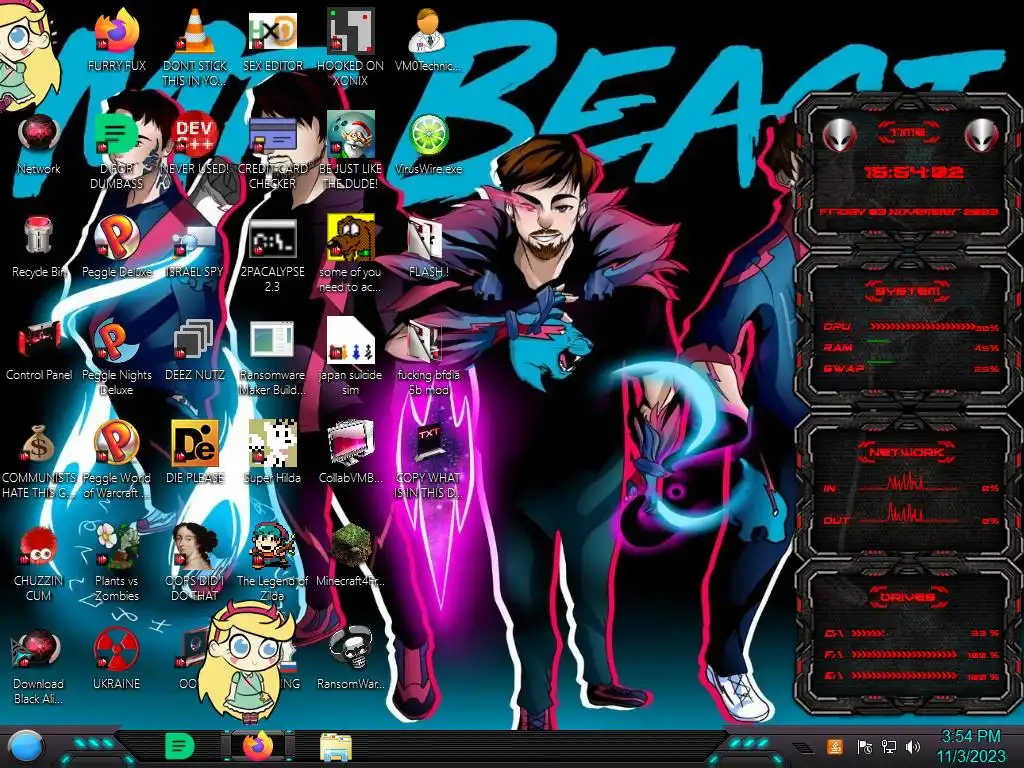1024x768 pixels.
Task: Open the network tray icon
Action: (x=888, y=746)
